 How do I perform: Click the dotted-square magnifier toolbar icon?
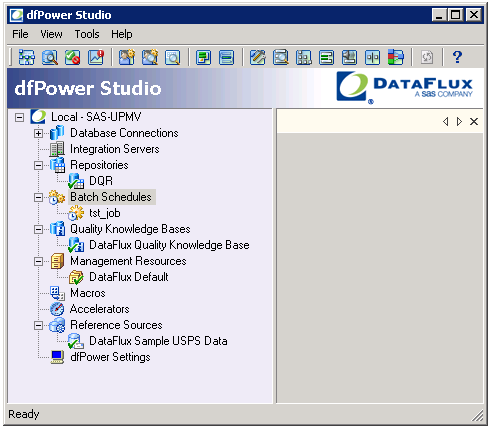(x=173, y=57)
